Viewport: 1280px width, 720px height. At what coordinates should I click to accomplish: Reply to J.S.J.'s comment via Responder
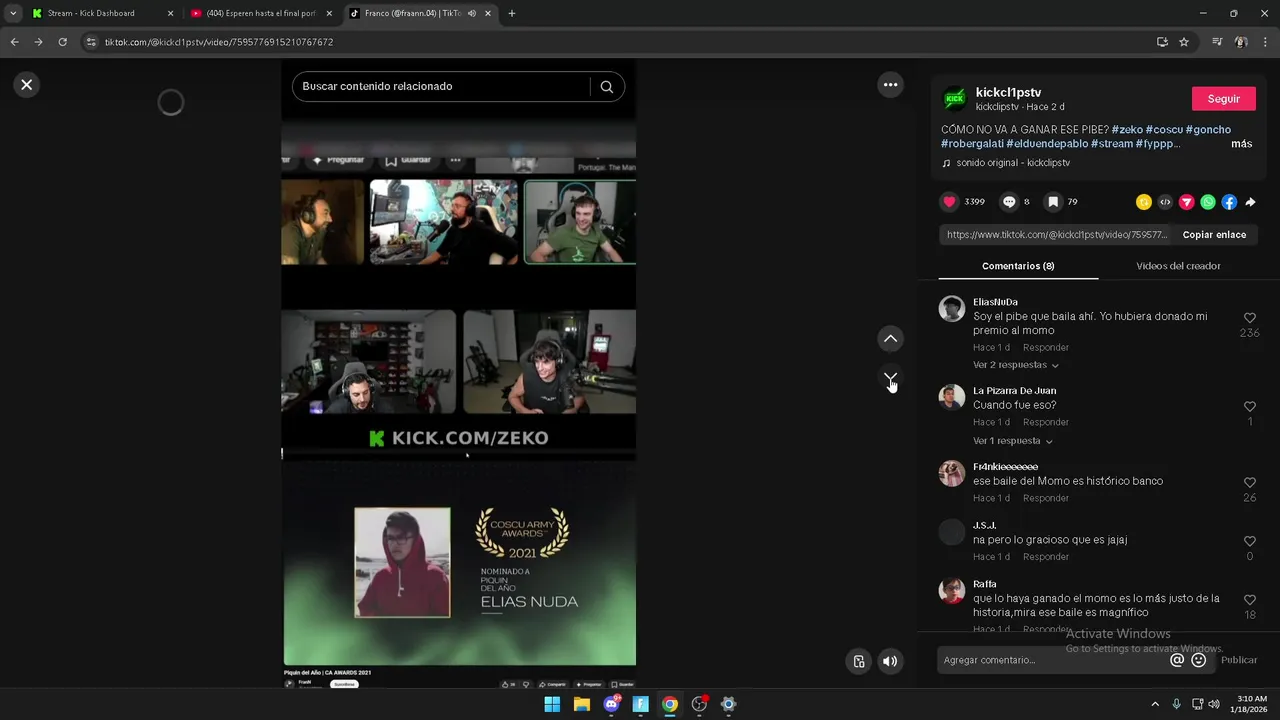point(1046,557)
